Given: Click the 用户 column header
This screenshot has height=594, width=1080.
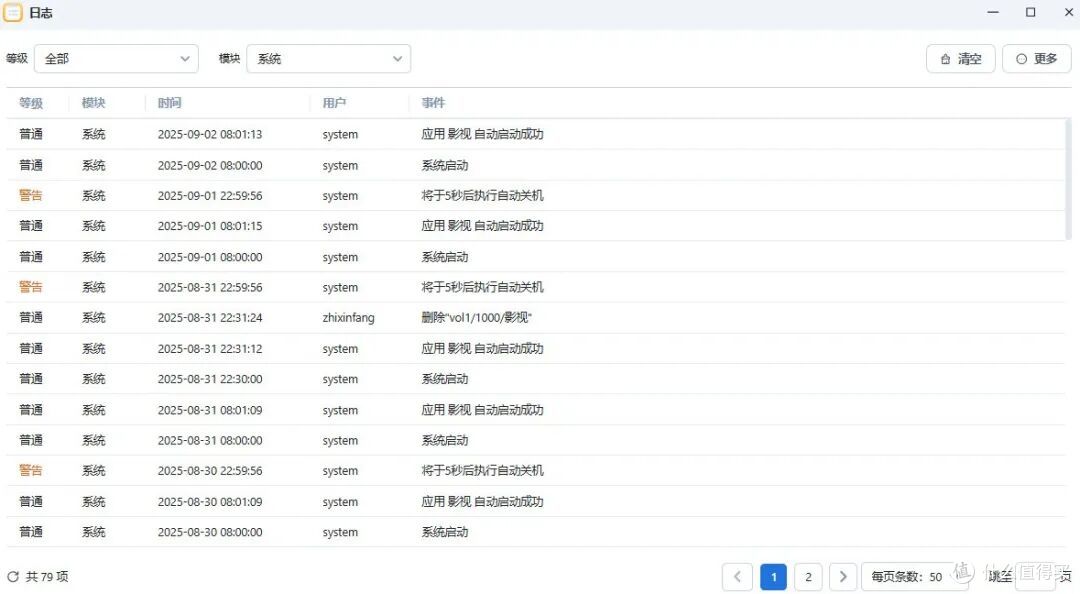Looking at the screenshot, I should (x=334, y=103).
